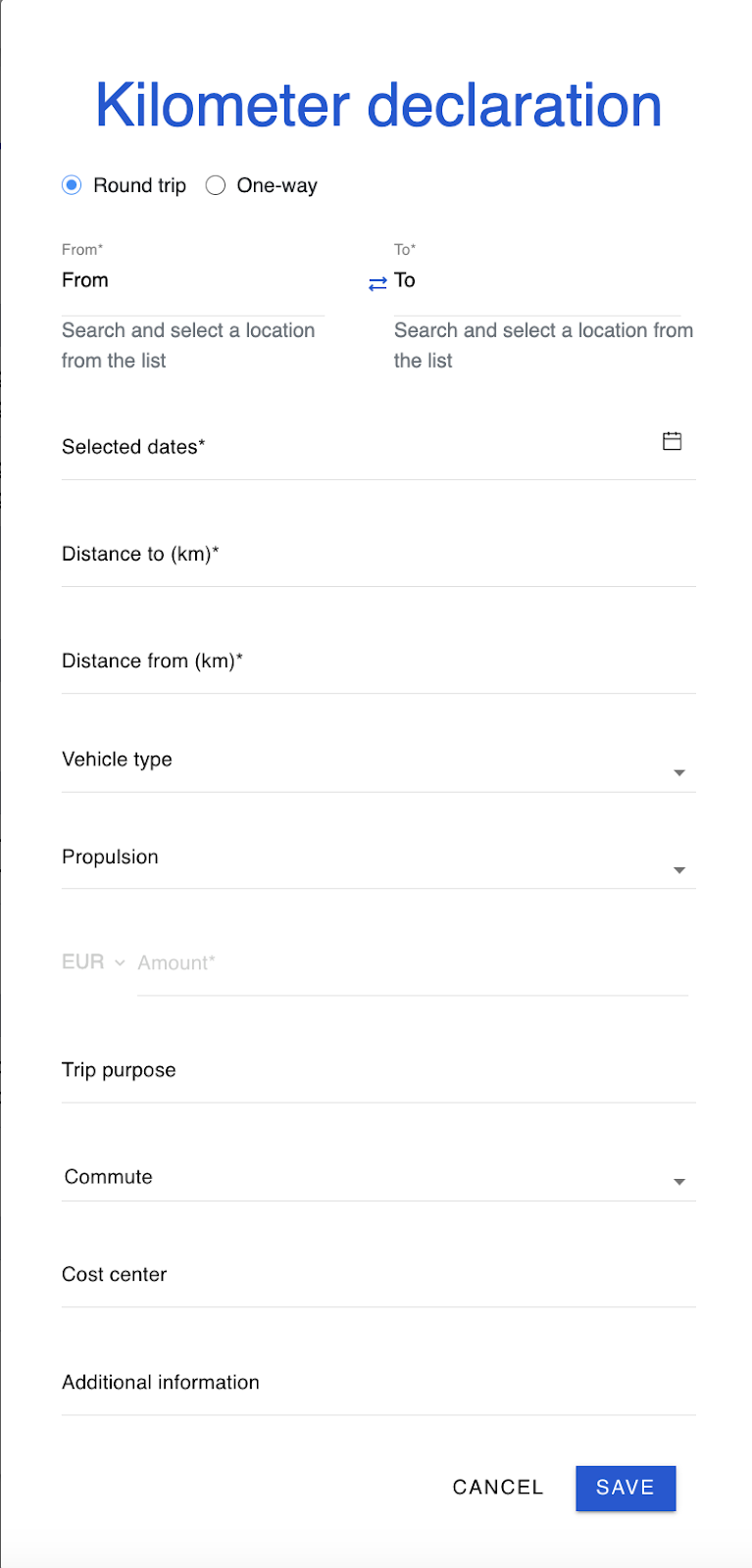Expand the Vehicle type dropdown arrow
The image size is (752, 1568).
(x=678, y=773)
